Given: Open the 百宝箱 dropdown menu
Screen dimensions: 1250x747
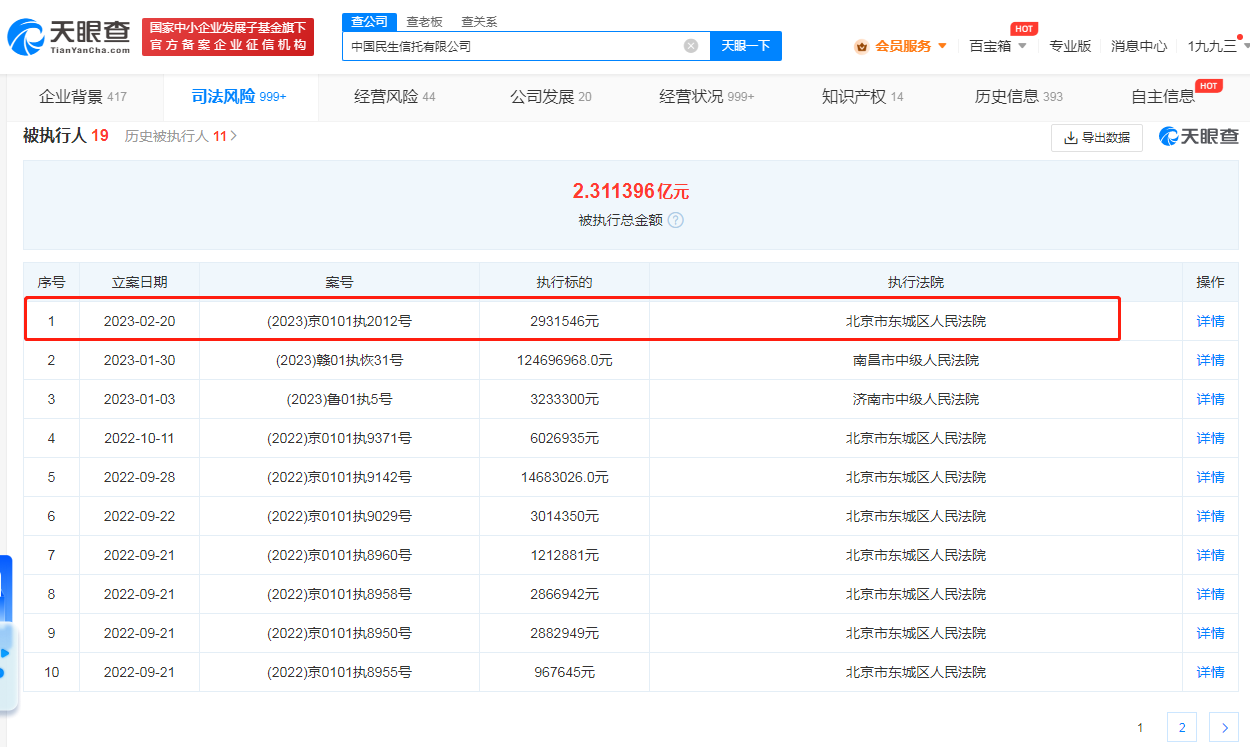Looking at the screenshot, I should [x=997, y=46].
